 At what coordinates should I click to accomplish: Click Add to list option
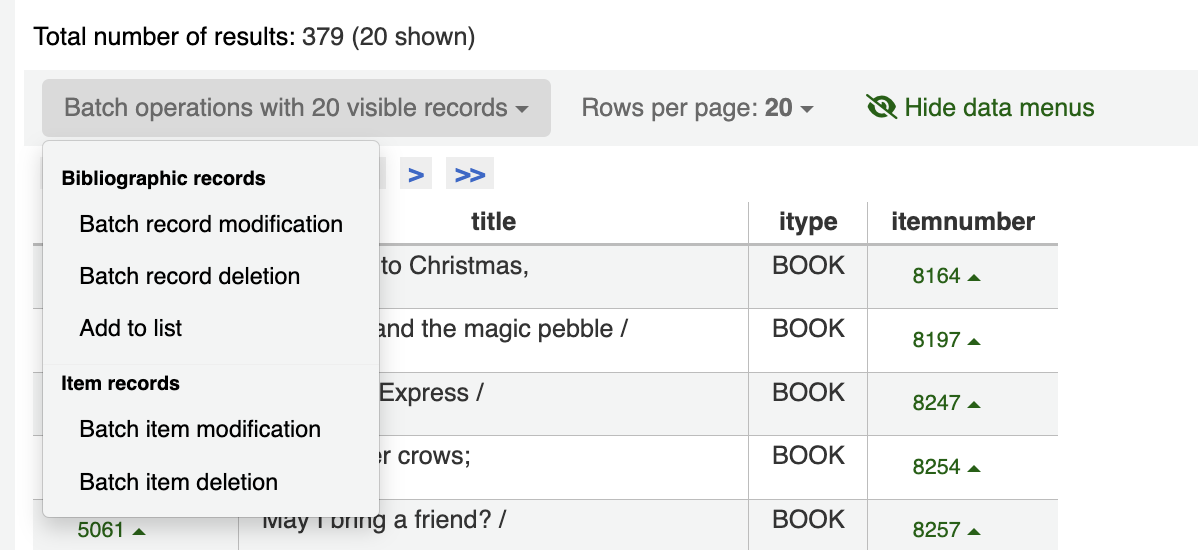(131, 328)
